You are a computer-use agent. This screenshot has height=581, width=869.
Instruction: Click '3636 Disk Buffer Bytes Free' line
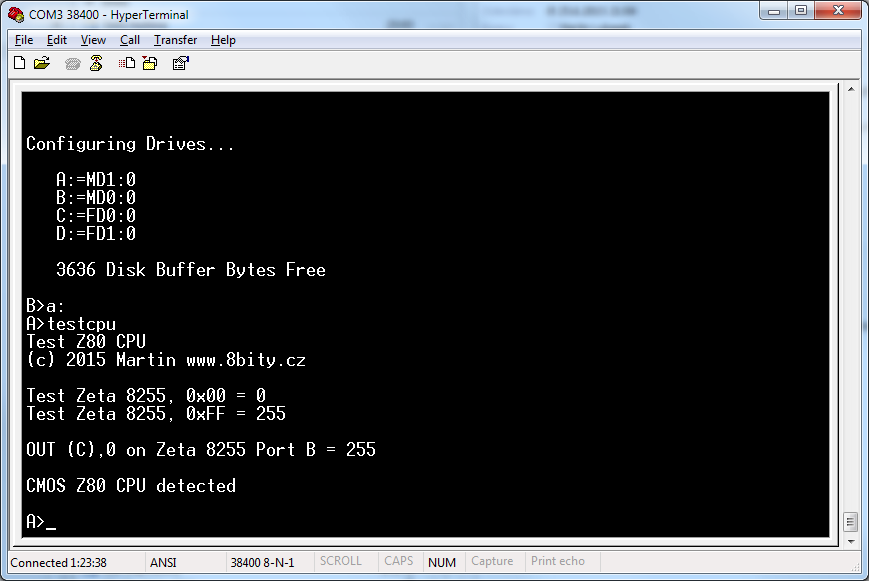pos(191,270)
